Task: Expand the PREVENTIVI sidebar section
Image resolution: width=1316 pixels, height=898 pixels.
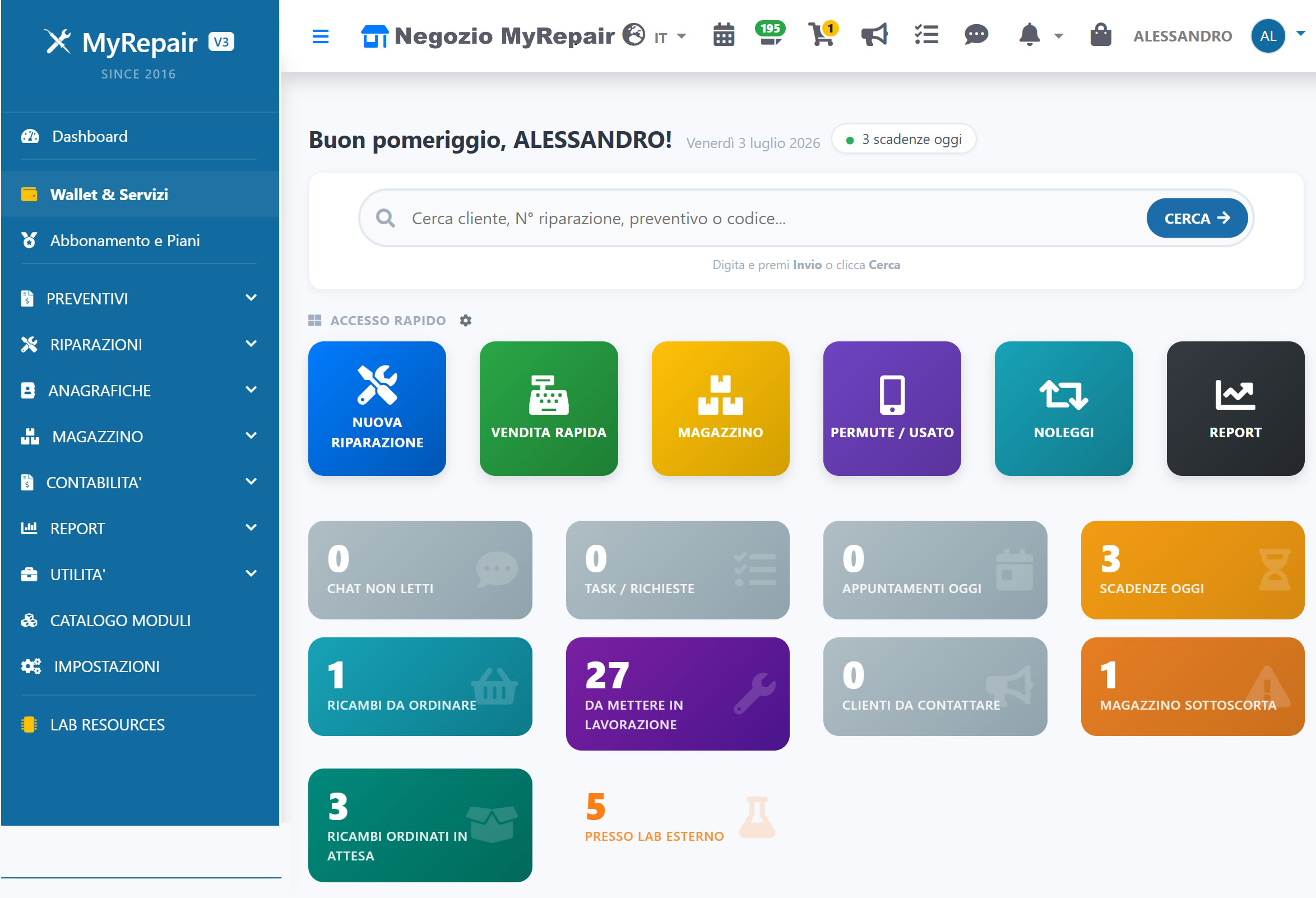Action: [139, 298]
